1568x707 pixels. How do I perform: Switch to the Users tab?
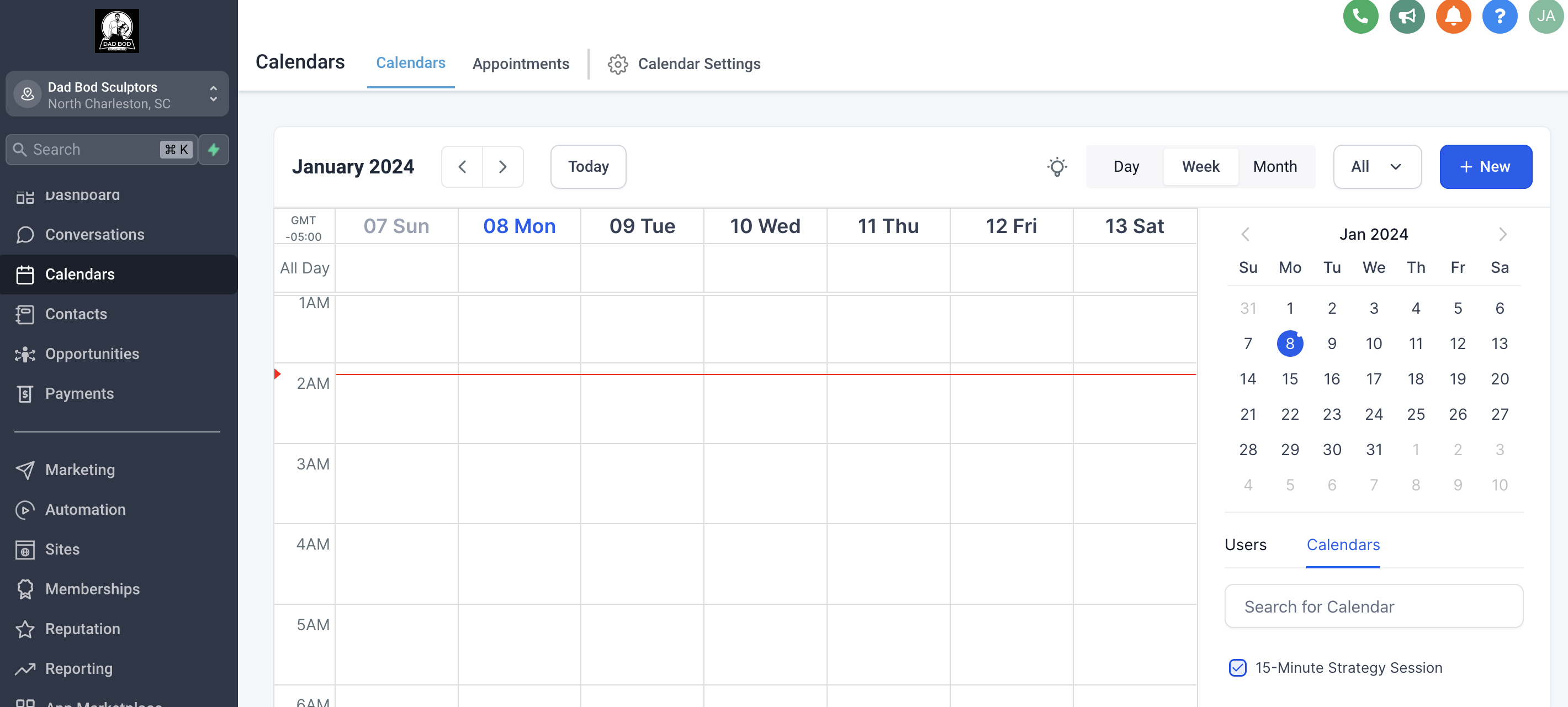(1246, 545)
